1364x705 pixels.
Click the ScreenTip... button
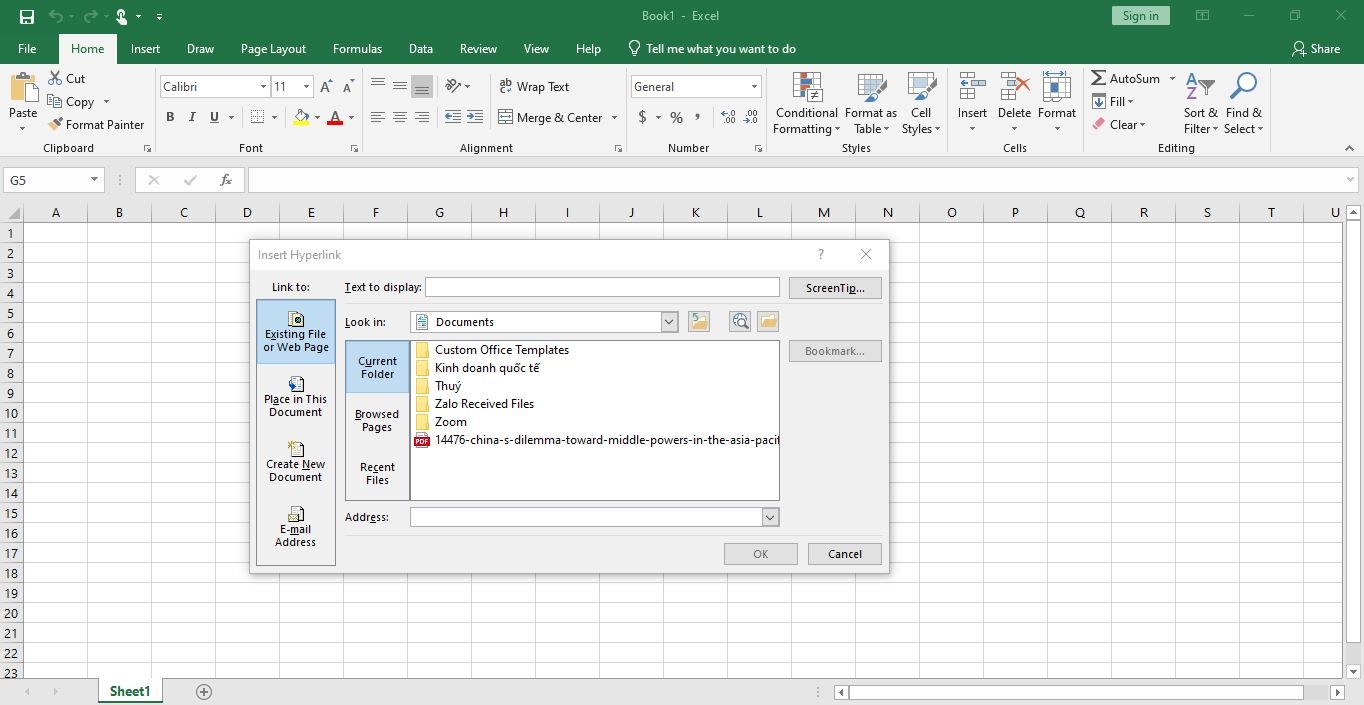pos(835,288)
